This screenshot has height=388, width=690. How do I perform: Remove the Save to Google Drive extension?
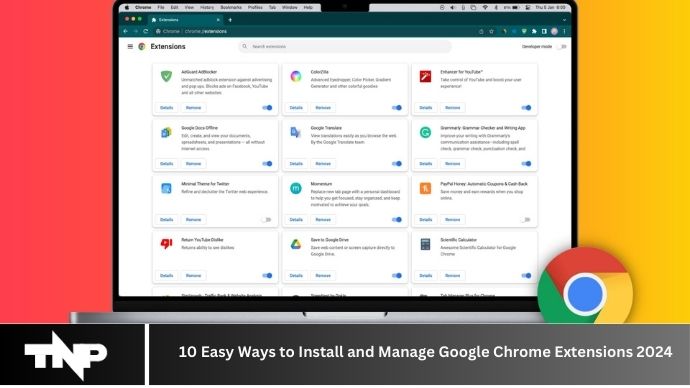323,276
